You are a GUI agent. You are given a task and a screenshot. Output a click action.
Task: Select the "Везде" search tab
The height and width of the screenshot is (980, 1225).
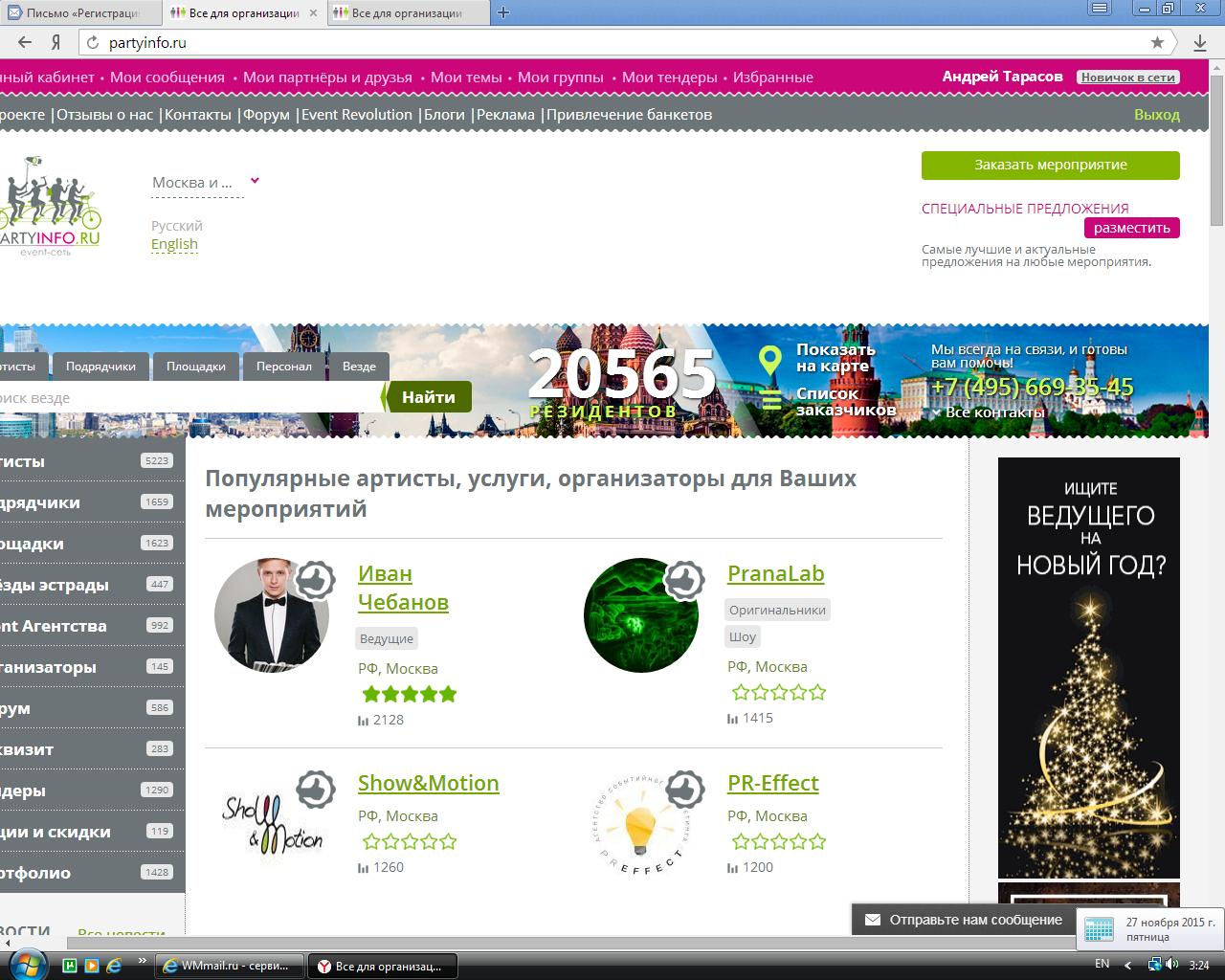[359, 367]
